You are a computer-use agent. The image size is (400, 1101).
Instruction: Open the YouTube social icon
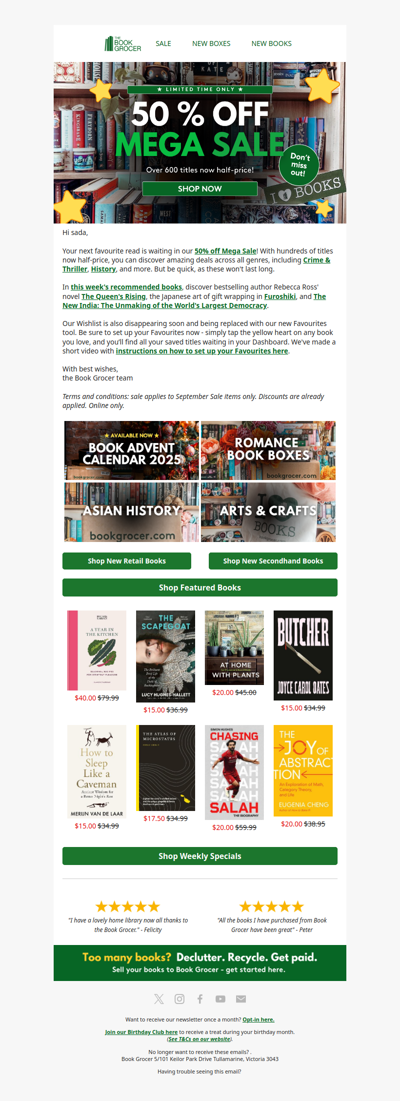tap(220, 998)
